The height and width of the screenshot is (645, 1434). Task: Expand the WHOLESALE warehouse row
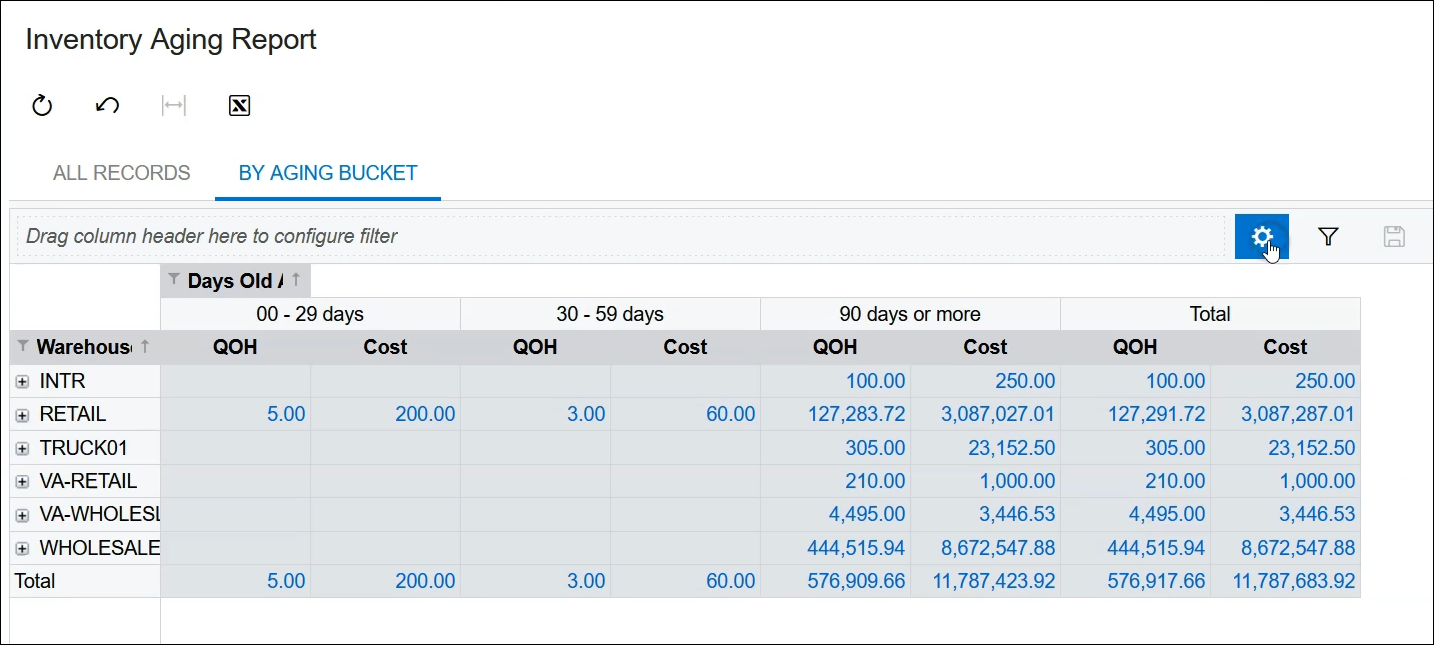click(x=22, y=548)
